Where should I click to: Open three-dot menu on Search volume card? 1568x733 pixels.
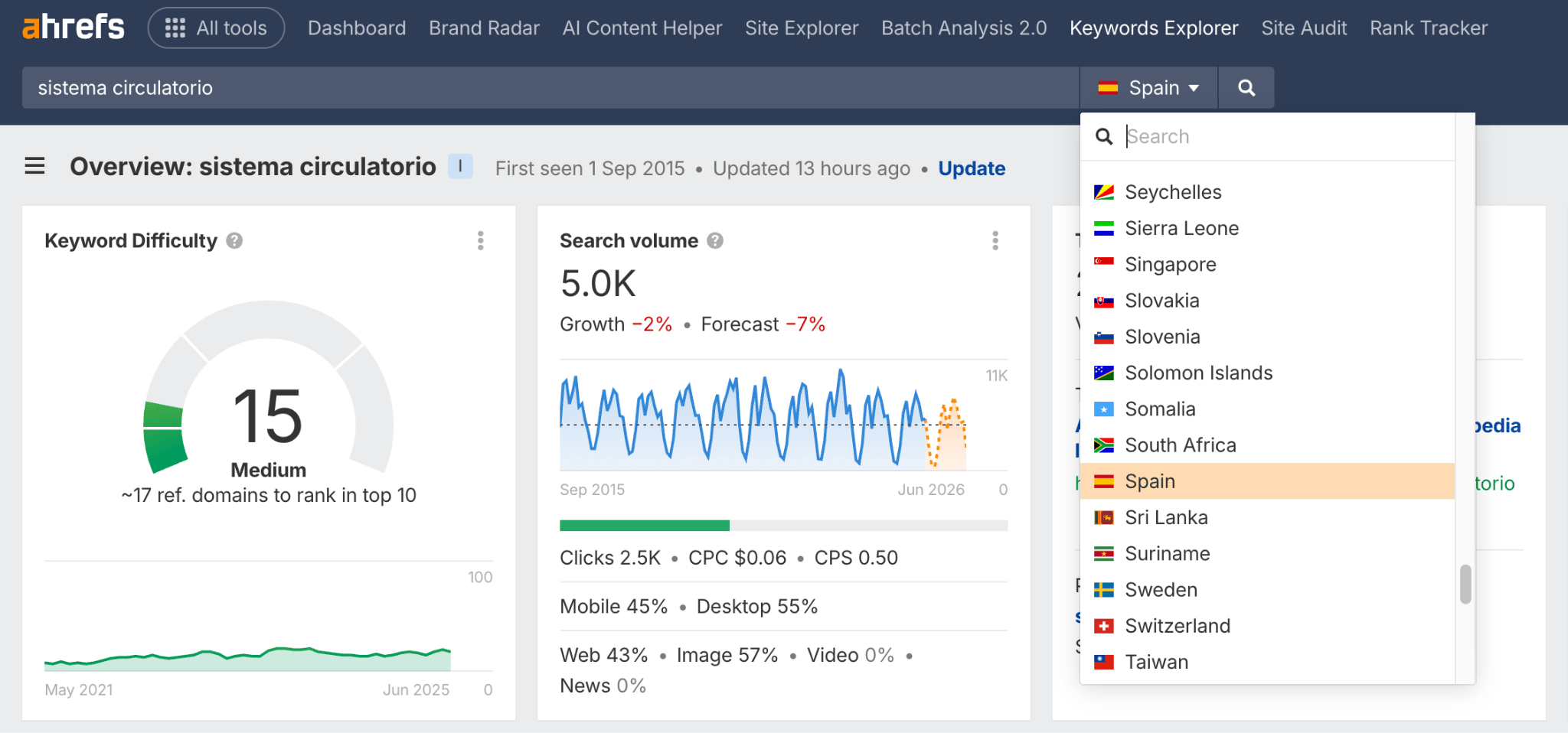click(995, 240)
